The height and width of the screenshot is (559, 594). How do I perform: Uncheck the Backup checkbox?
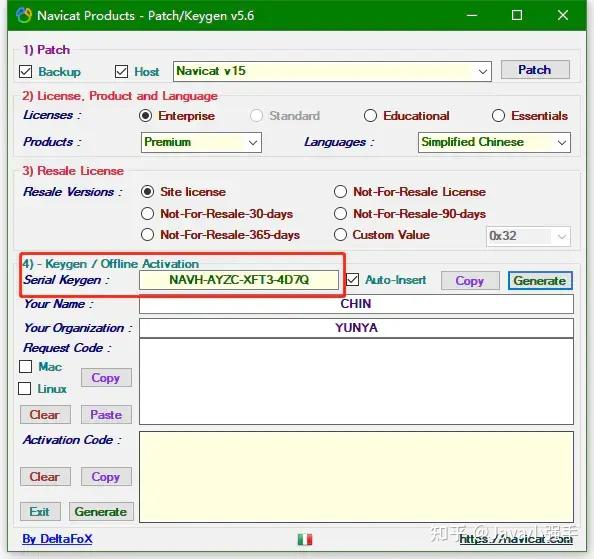25,71
